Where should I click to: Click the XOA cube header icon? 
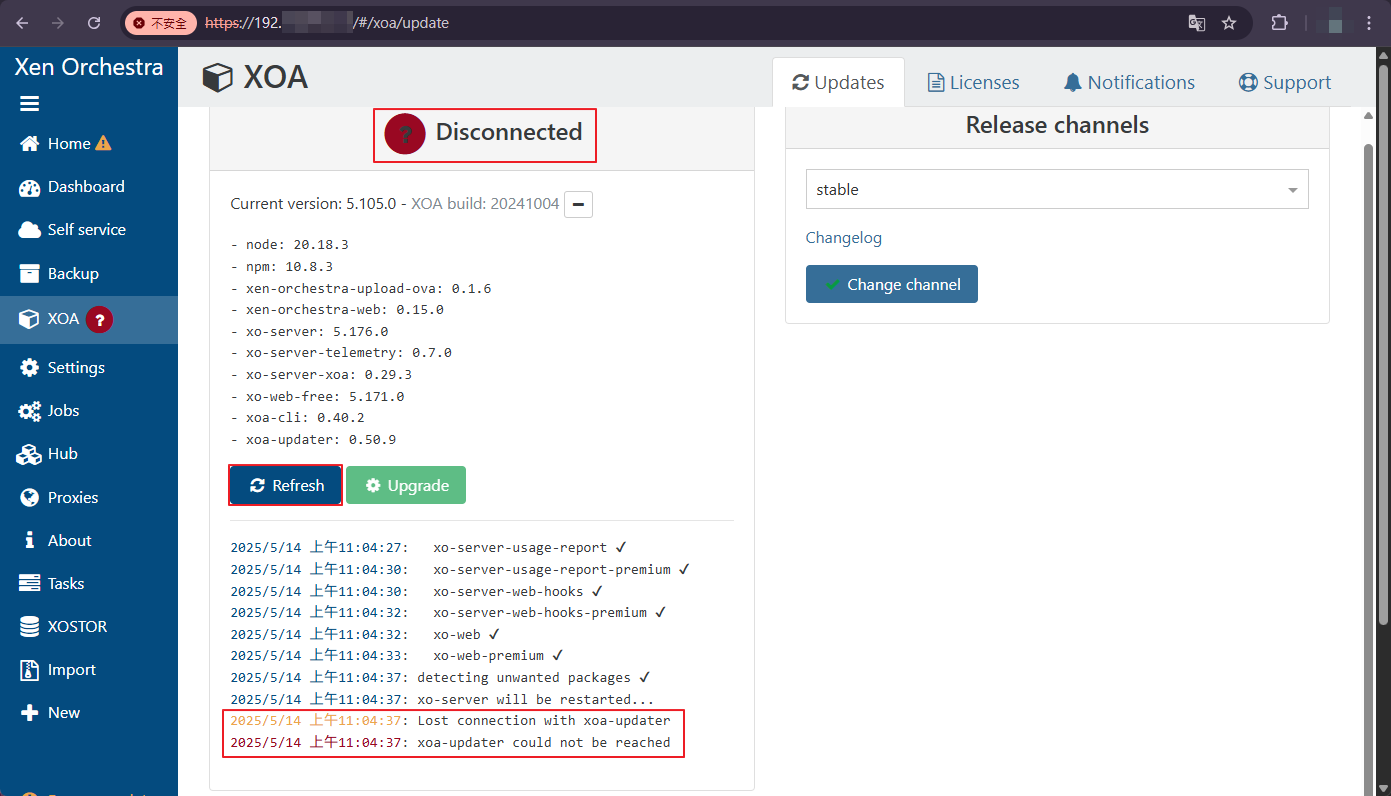[x=217, y=77]
